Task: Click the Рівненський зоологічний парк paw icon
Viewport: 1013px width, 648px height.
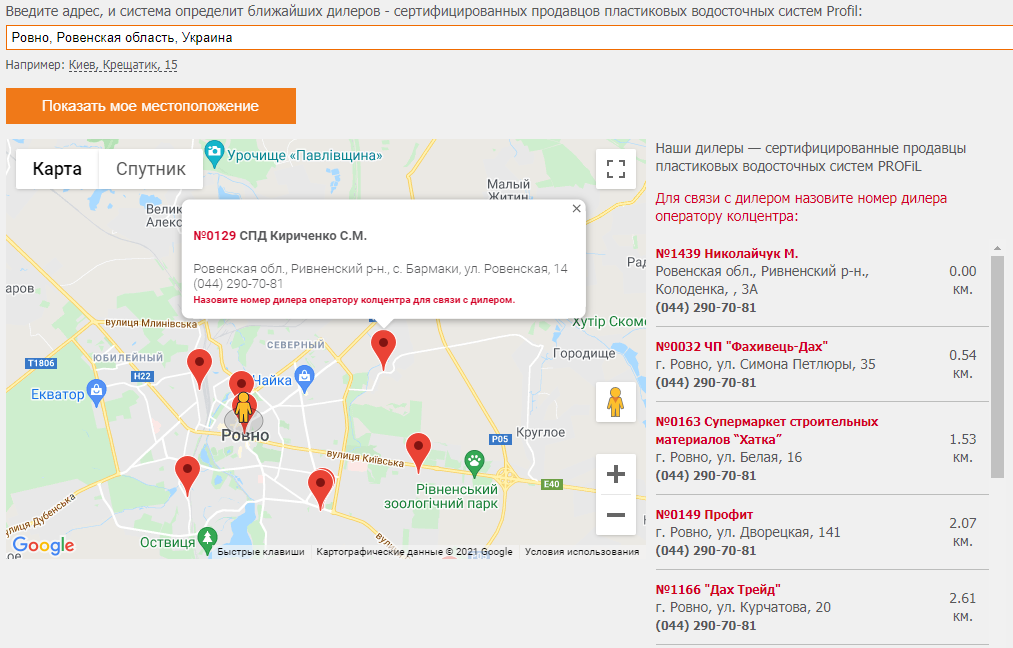Action: coord(475,463)
